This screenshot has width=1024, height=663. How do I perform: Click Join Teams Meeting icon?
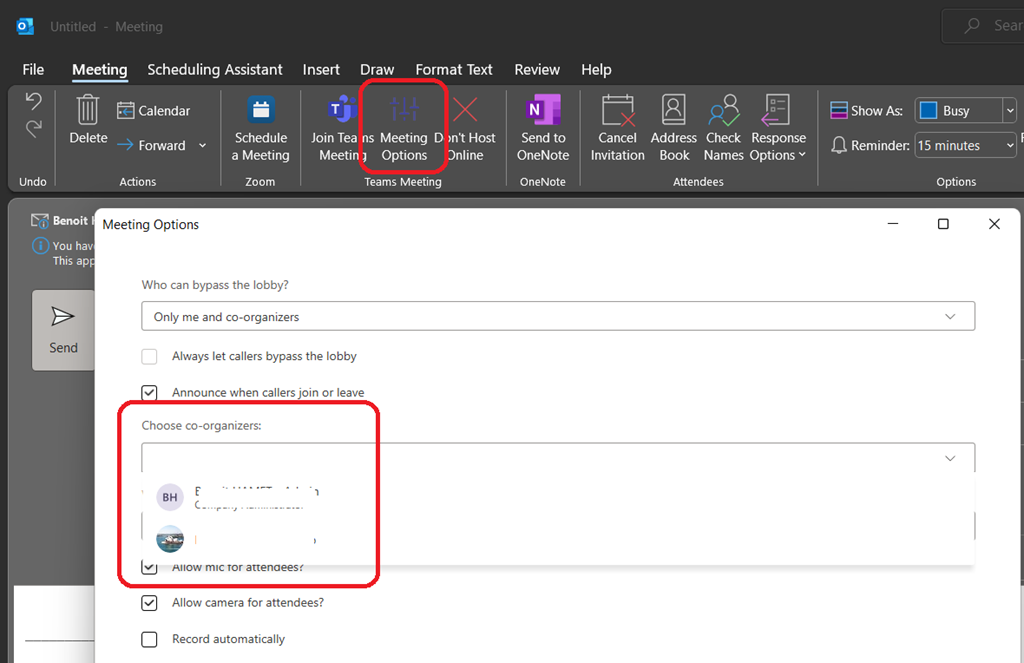[x=343, y=110]
